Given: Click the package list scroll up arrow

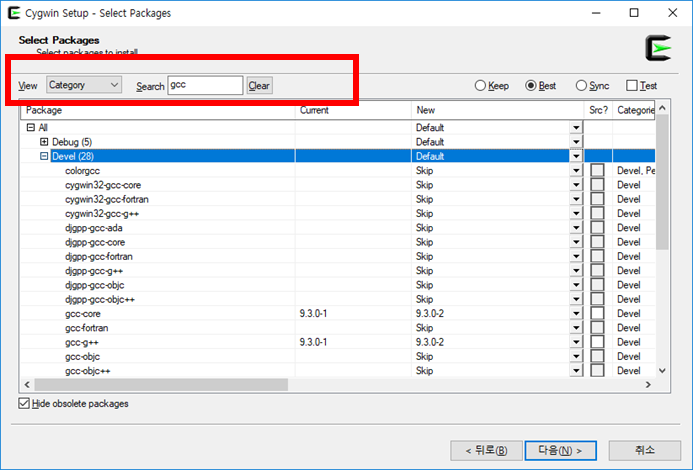Looking at the screenshot, I should tap(662, 108).
